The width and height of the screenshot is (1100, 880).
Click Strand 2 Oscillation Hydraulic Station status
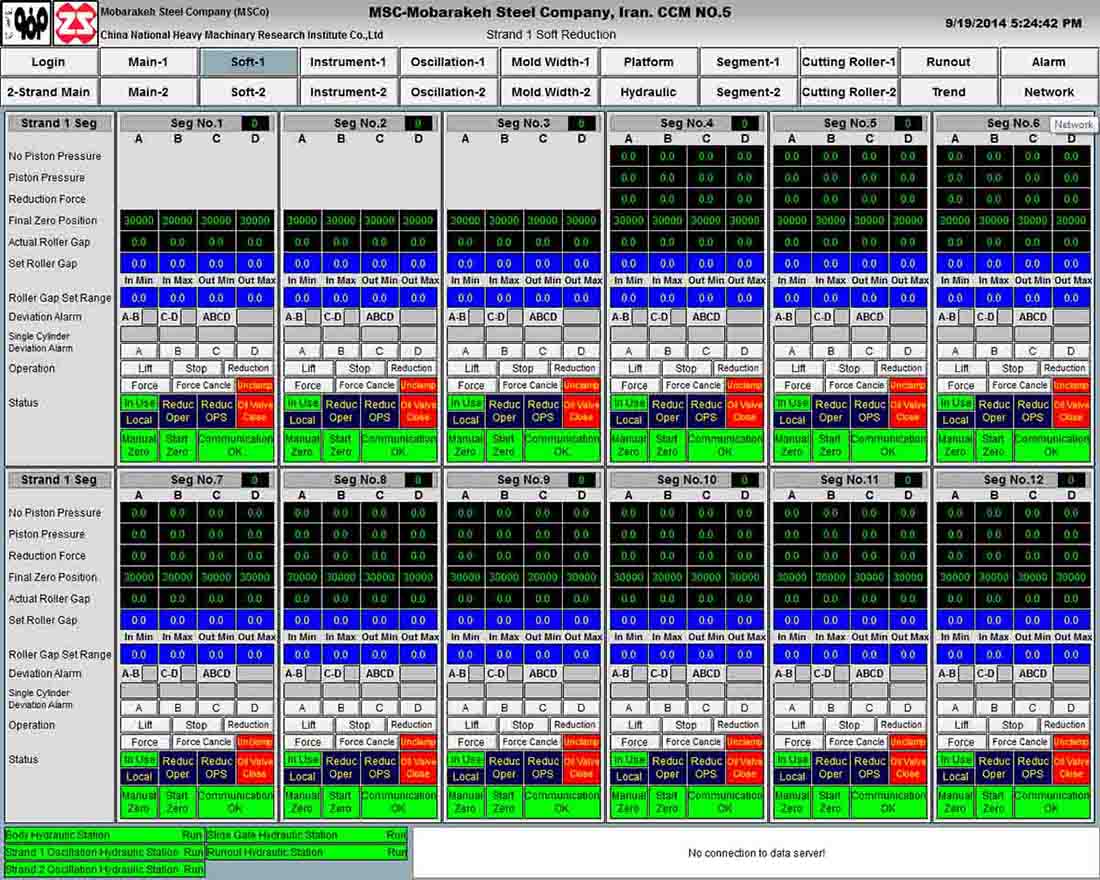(x=104, y=869)
